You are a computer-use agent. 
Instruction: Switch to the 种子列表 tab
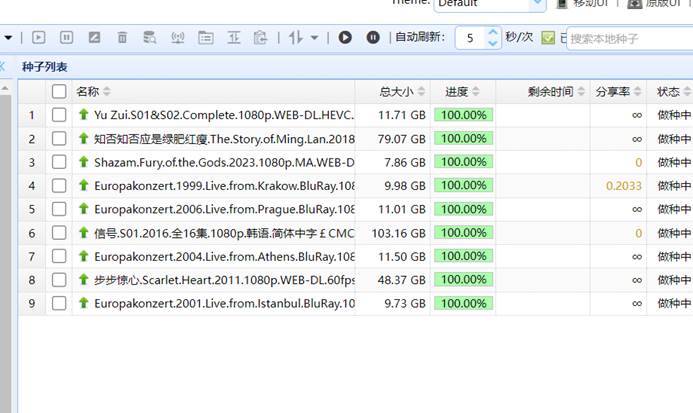(45, 66)
